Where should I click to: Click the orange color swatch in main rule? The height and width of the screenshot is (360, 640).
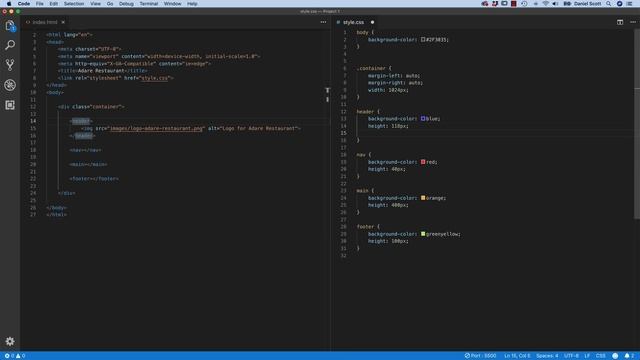(423, 198)
